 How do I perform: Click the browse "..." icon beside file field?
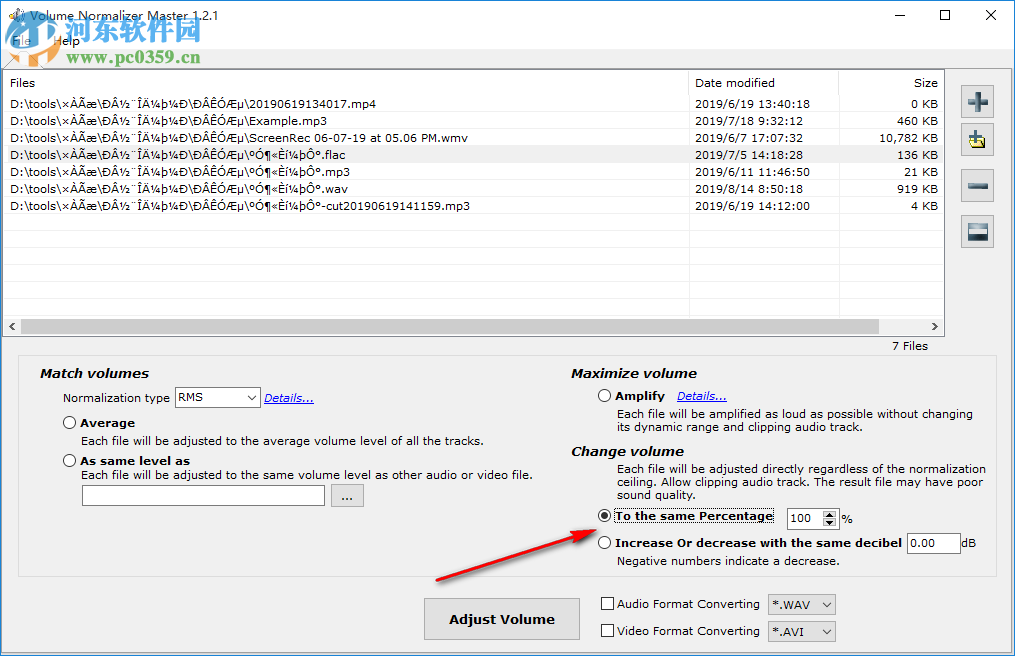click(347, 495)
